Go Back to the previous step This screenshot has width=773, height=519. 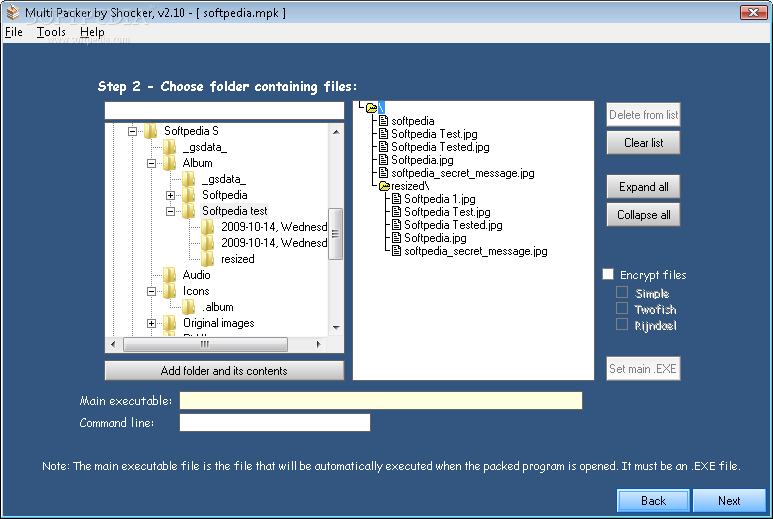[653, 501]
